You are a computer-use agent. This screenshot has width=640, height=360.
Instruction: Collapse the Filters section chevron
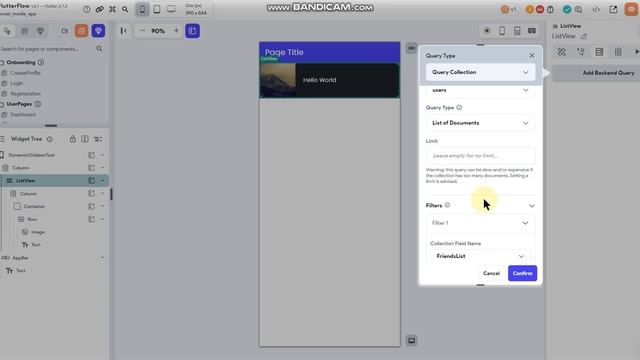tap(531, 206)
